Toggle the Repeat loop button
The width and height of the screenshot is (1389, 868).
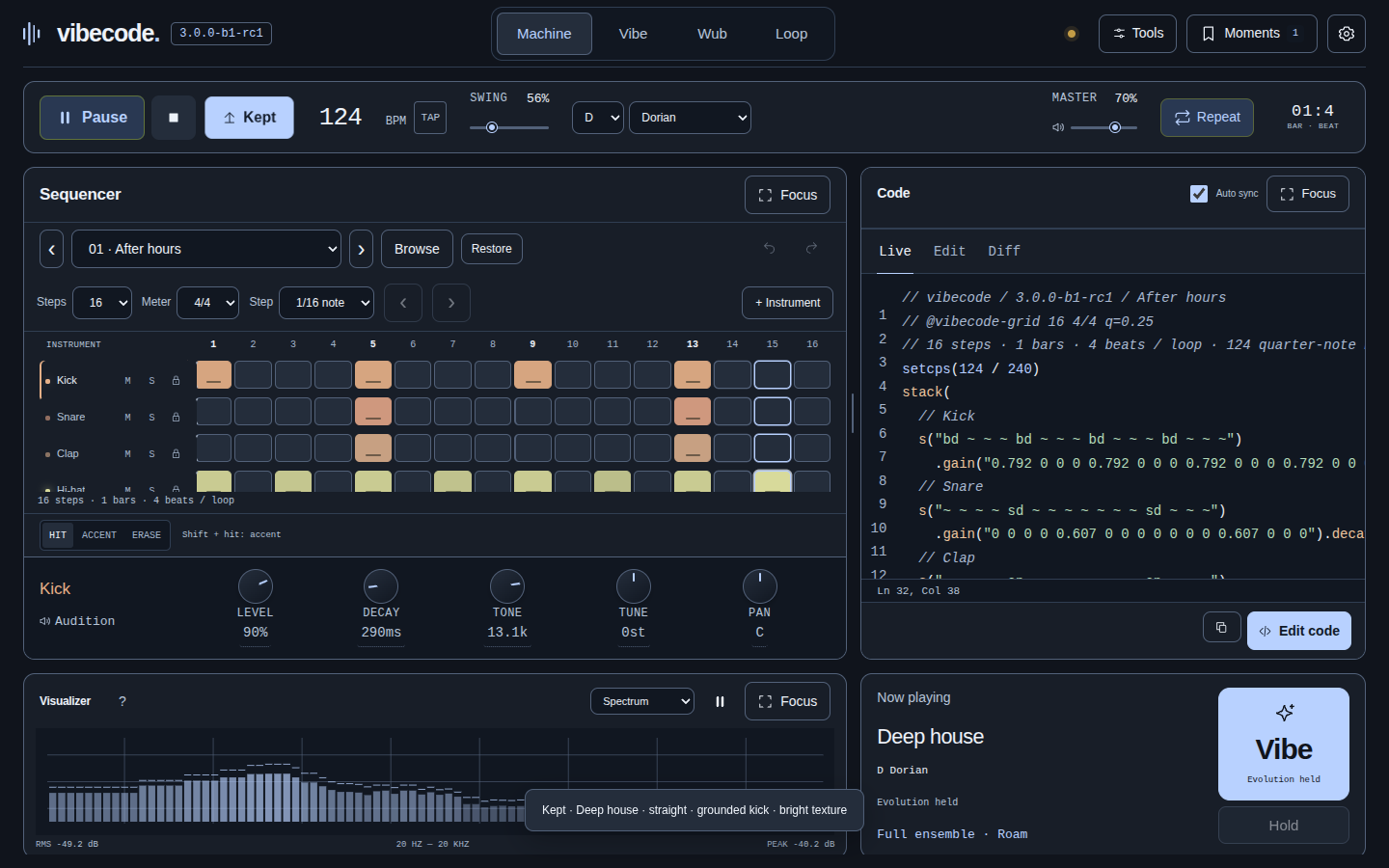tap(1207, 118)
